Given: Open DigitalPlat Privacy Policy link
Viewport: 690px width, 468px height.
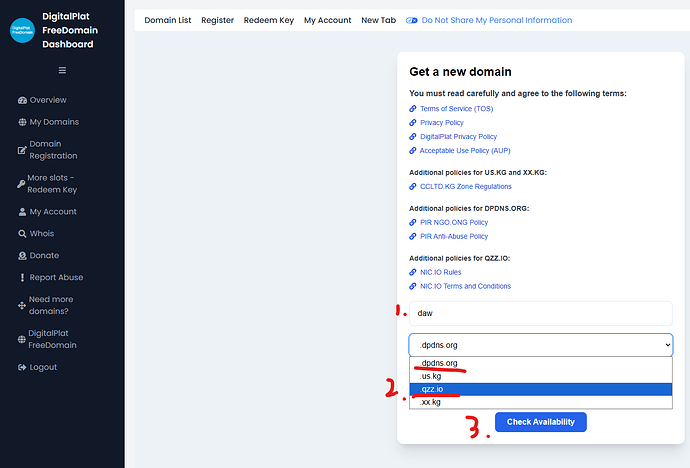Looking at the screenshot, I should 459,137.
